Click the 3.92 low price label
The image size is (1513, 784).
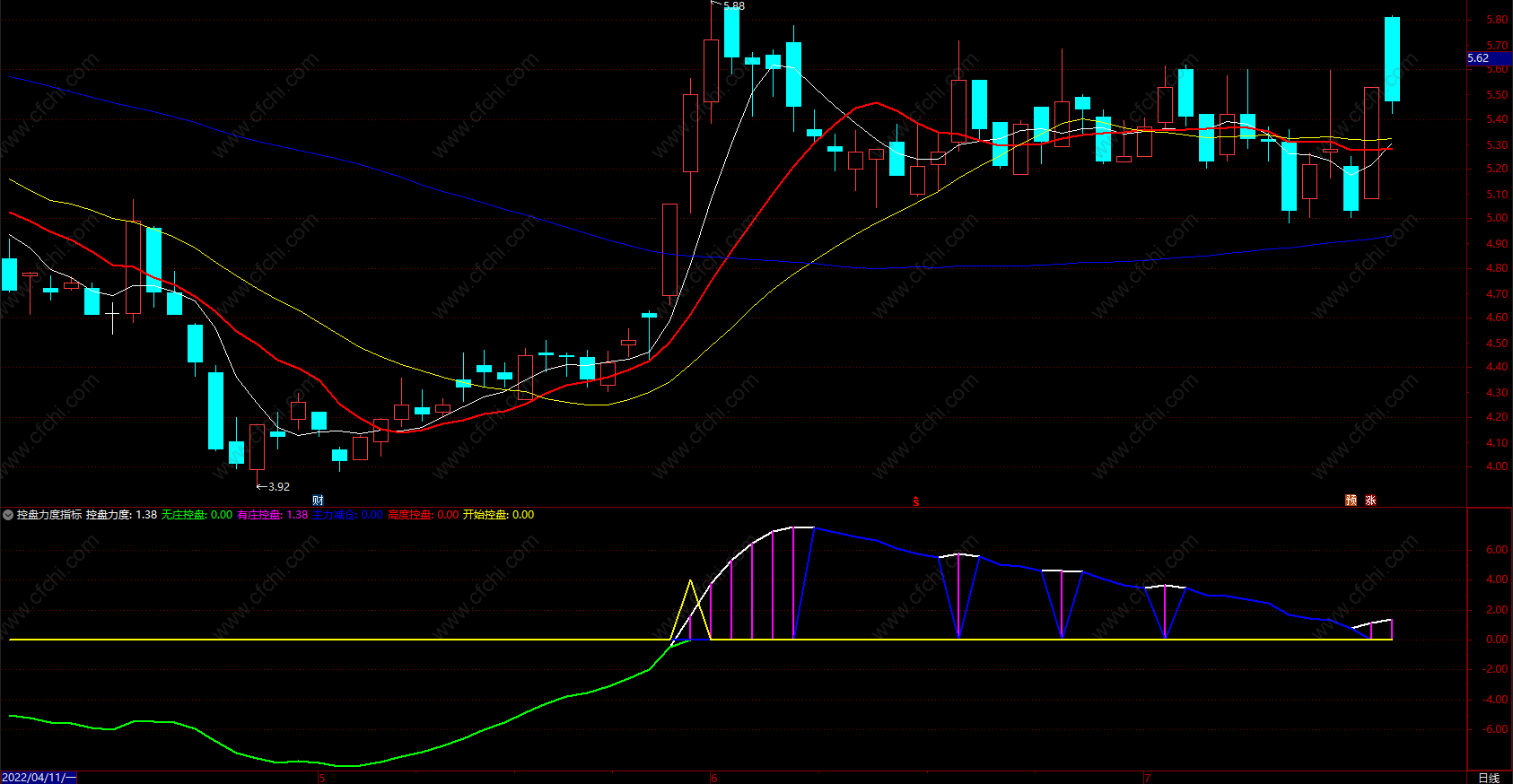279,487
